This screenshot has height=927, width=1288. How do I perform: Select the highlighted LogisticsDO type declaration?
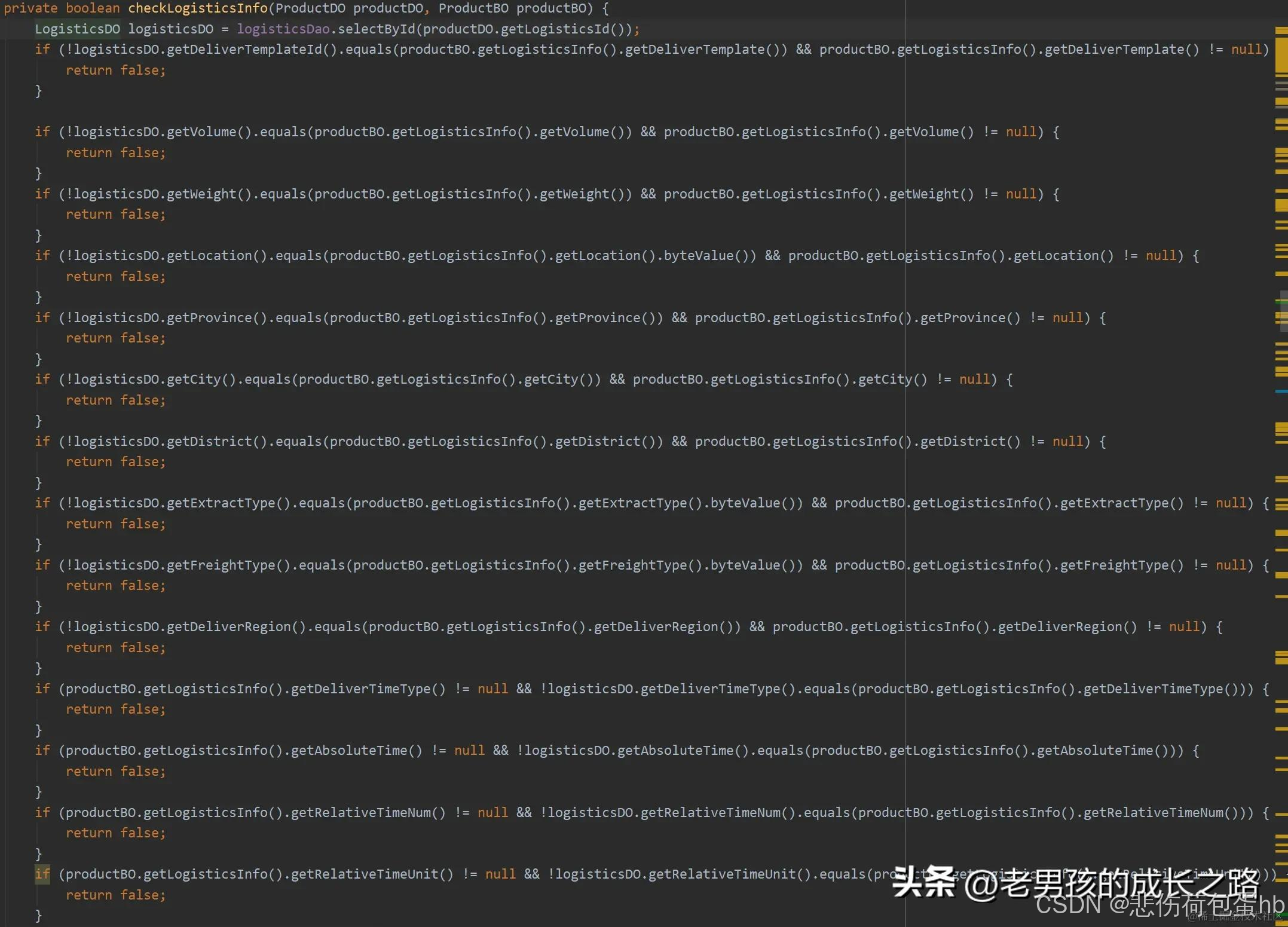pyautogui.click(x=77, y=28)
